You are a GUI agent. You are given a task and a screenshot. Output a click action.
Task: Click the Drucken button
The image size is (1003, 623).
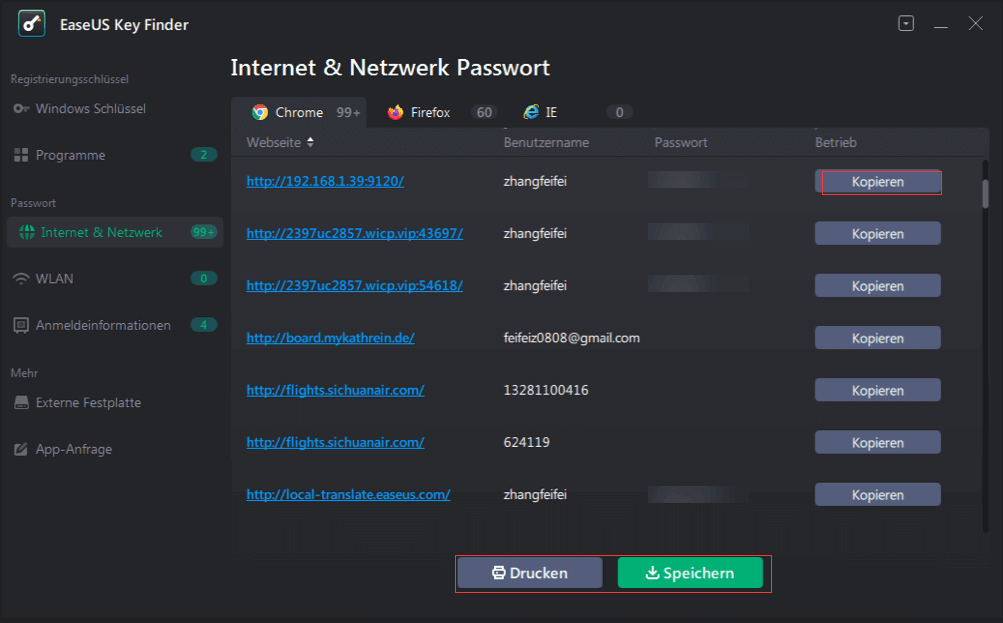(530, 573)
